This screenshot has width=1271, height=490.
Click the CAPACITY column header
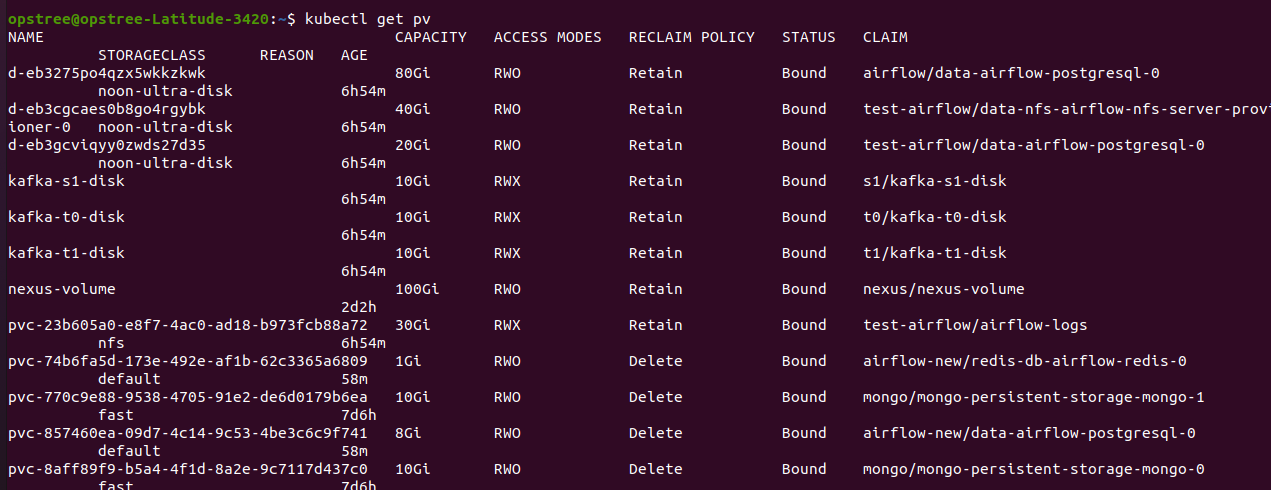tap(431, 37)
